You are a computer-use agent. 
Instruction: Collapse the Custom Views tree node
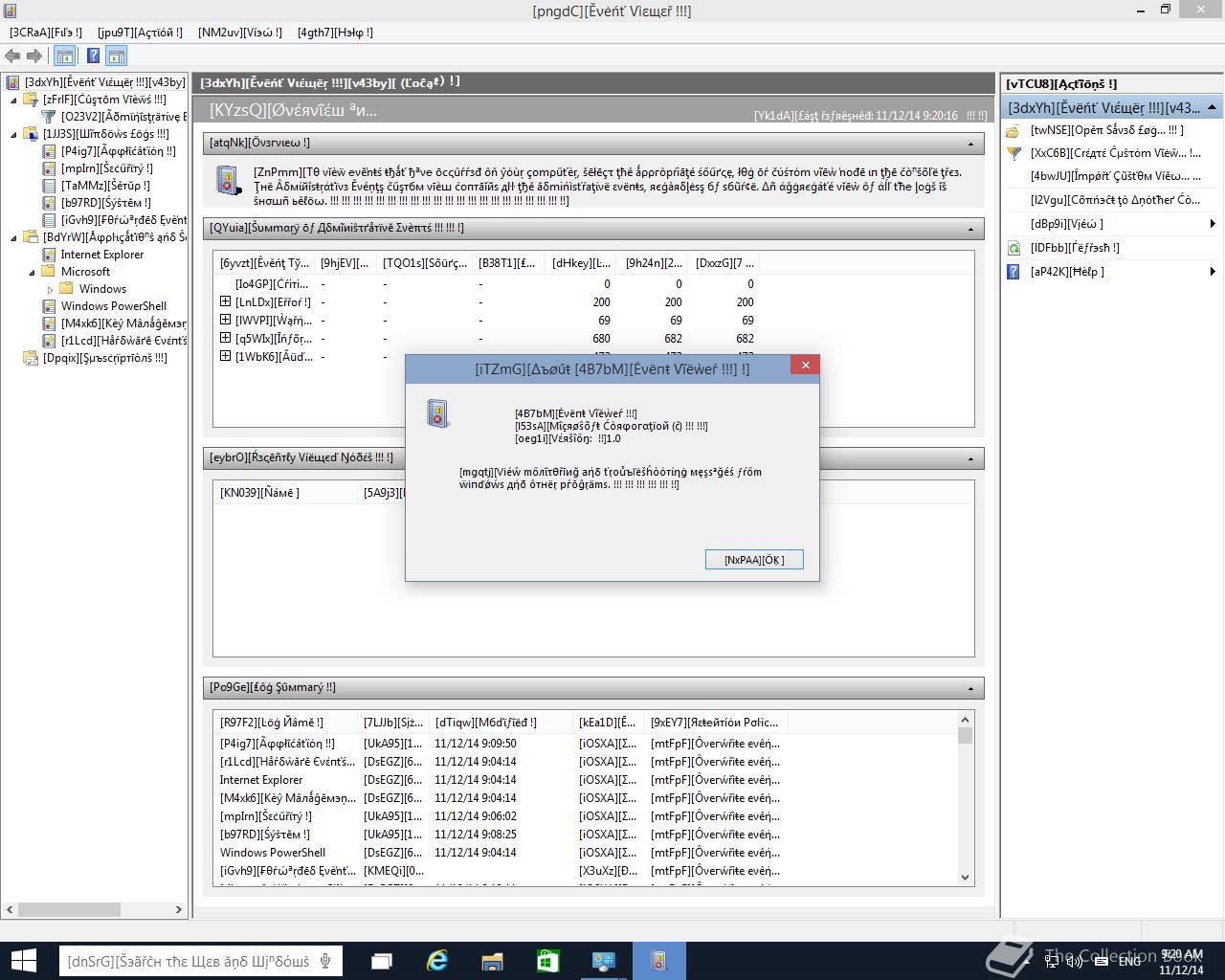point(14,100)
